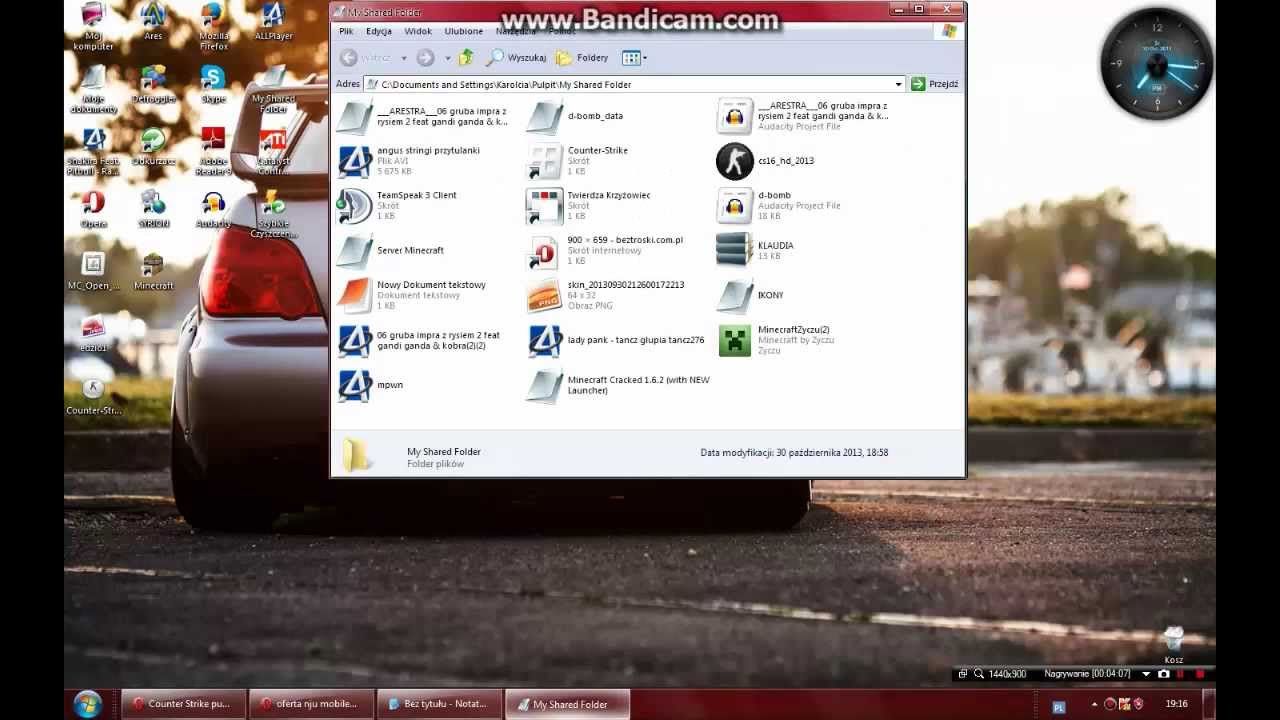Click Bandicam 1440x900 resolution magnifier

pos(979,674)
